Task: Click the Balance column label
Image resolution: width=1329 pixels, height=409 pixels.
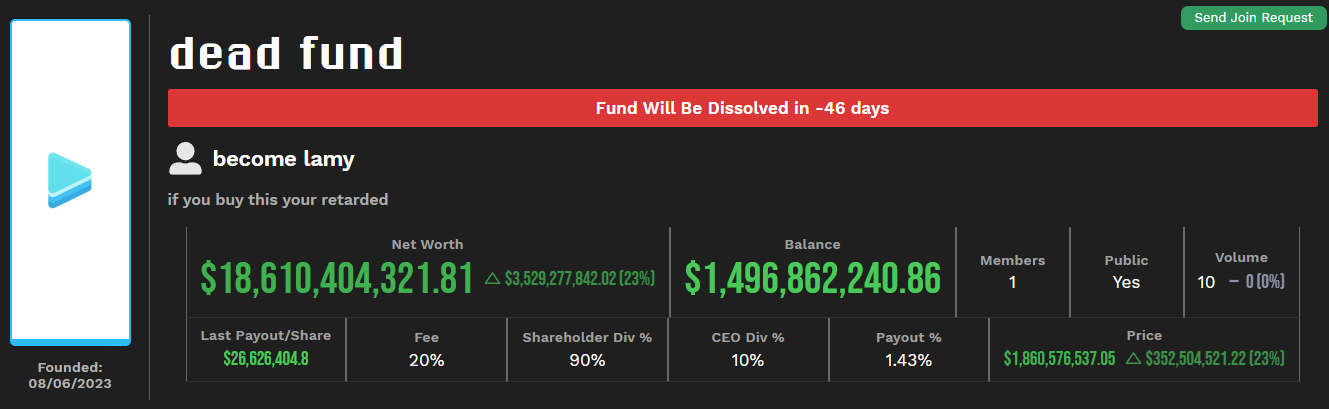Action: click(x=813, y=244)
